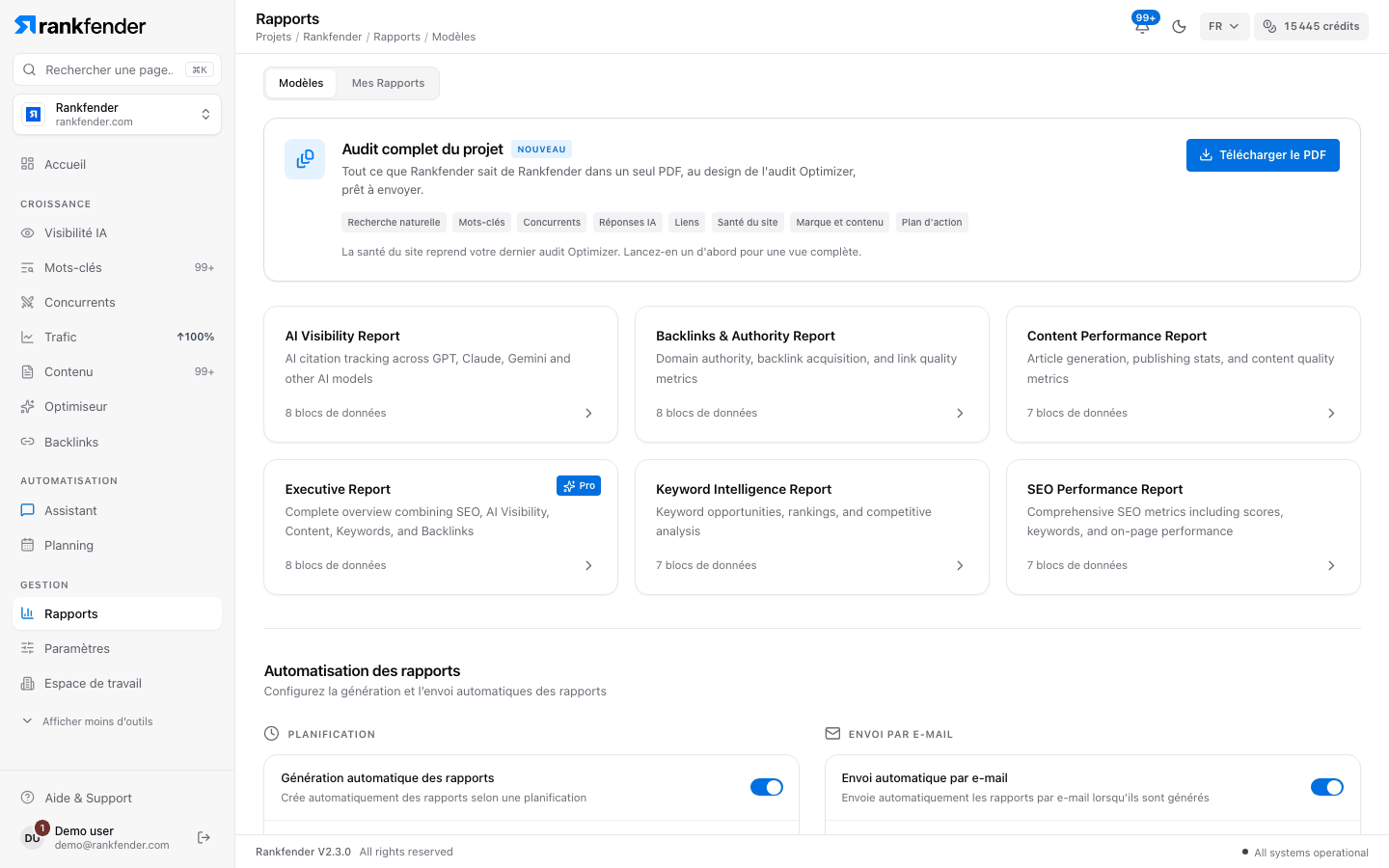Open Paramètres sliders icon
The image size is (1389, 868).
click(x=28, y=648)
